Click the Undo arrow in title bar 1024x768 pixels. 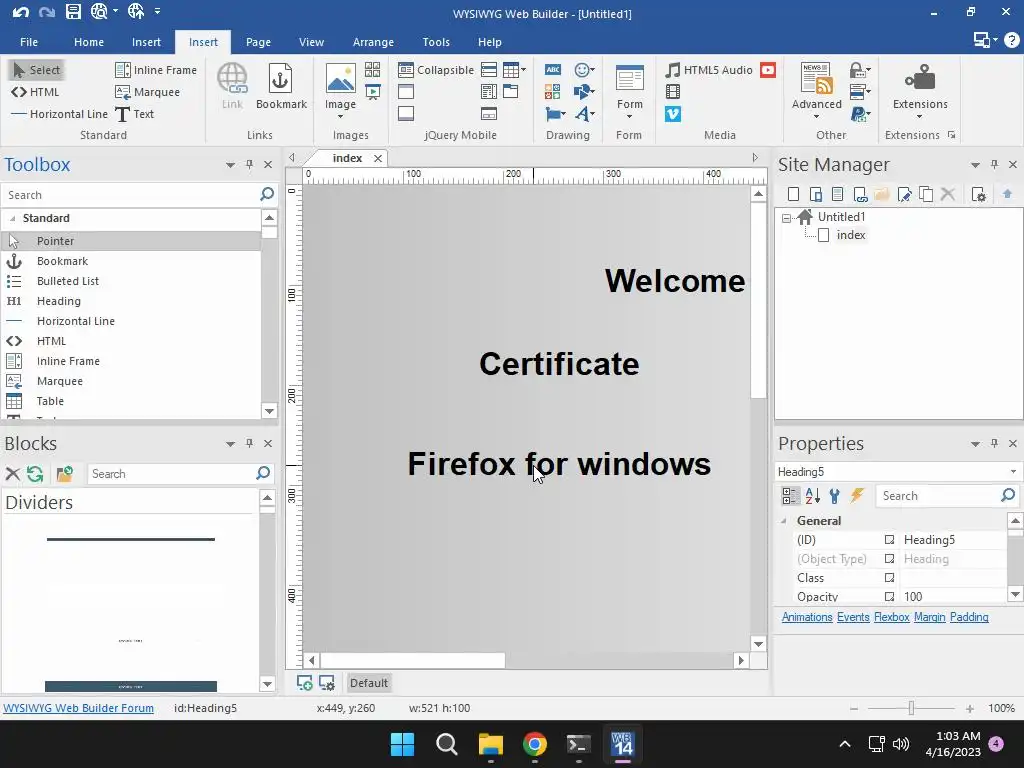[20, 11]
